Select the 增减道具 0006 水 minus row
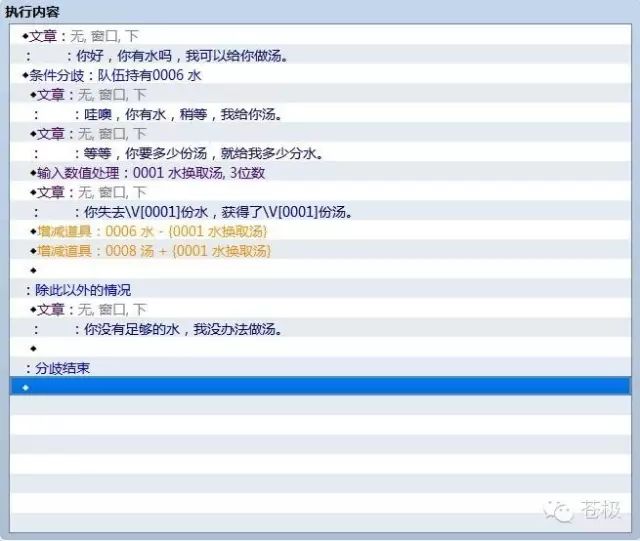This screenshot has height=541, width=640. (x=320, y=232)
